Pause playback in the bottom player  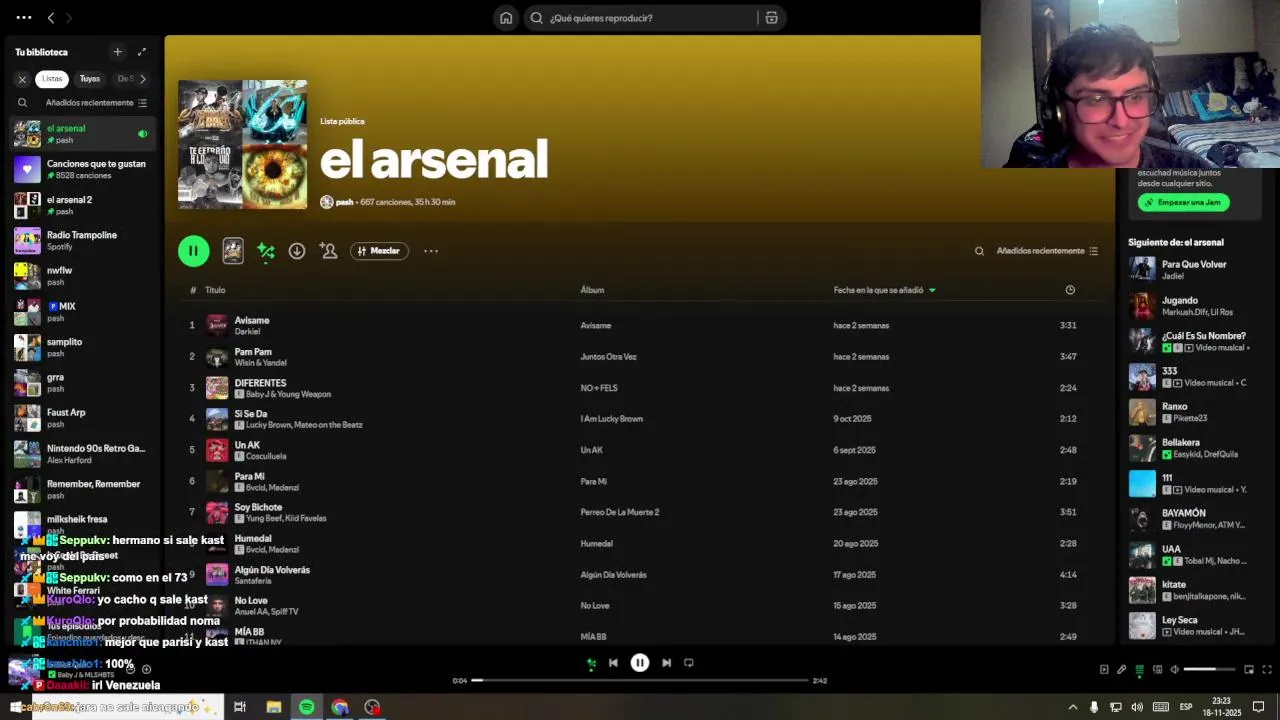640,663
